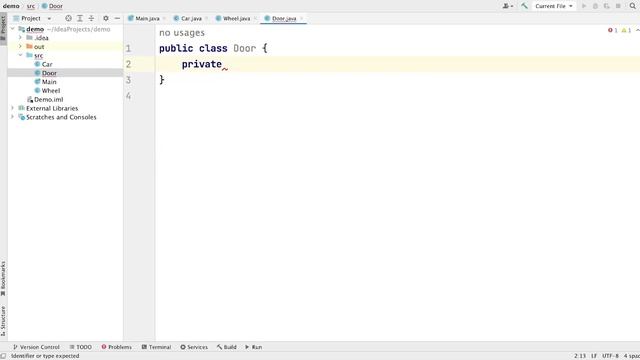Close the Main.java tab
640x360 pixels.
(164, 18)
